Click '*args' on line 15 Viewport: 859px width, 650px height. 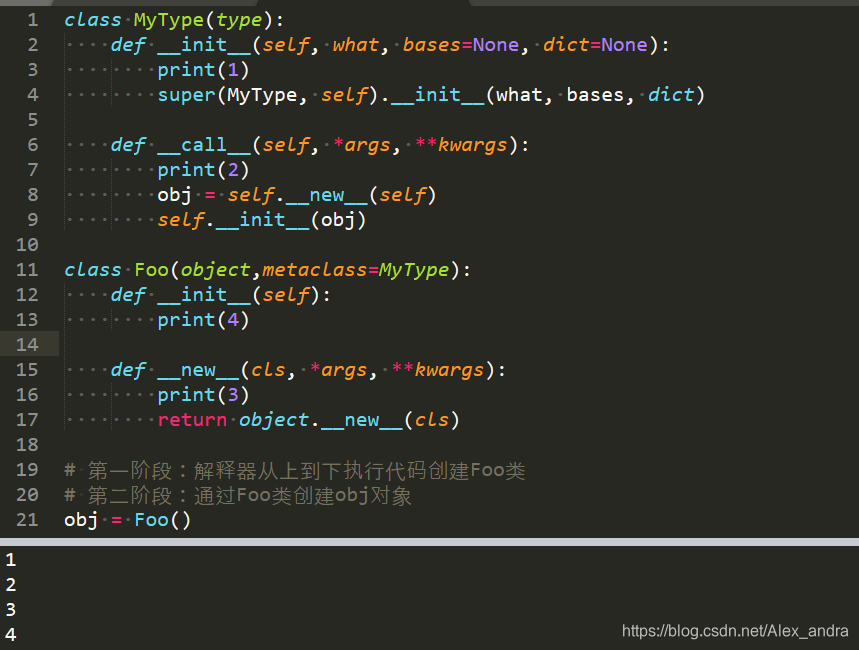coord(338,370)
